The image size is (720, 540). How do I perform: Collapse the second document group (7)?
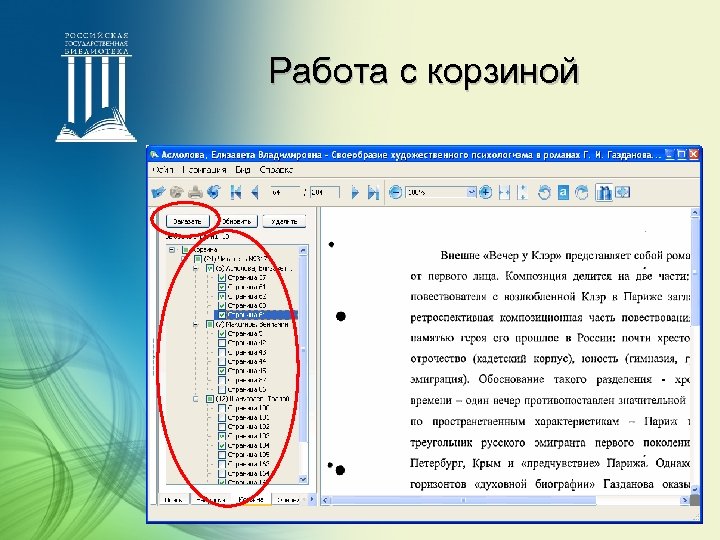(196, 324)
